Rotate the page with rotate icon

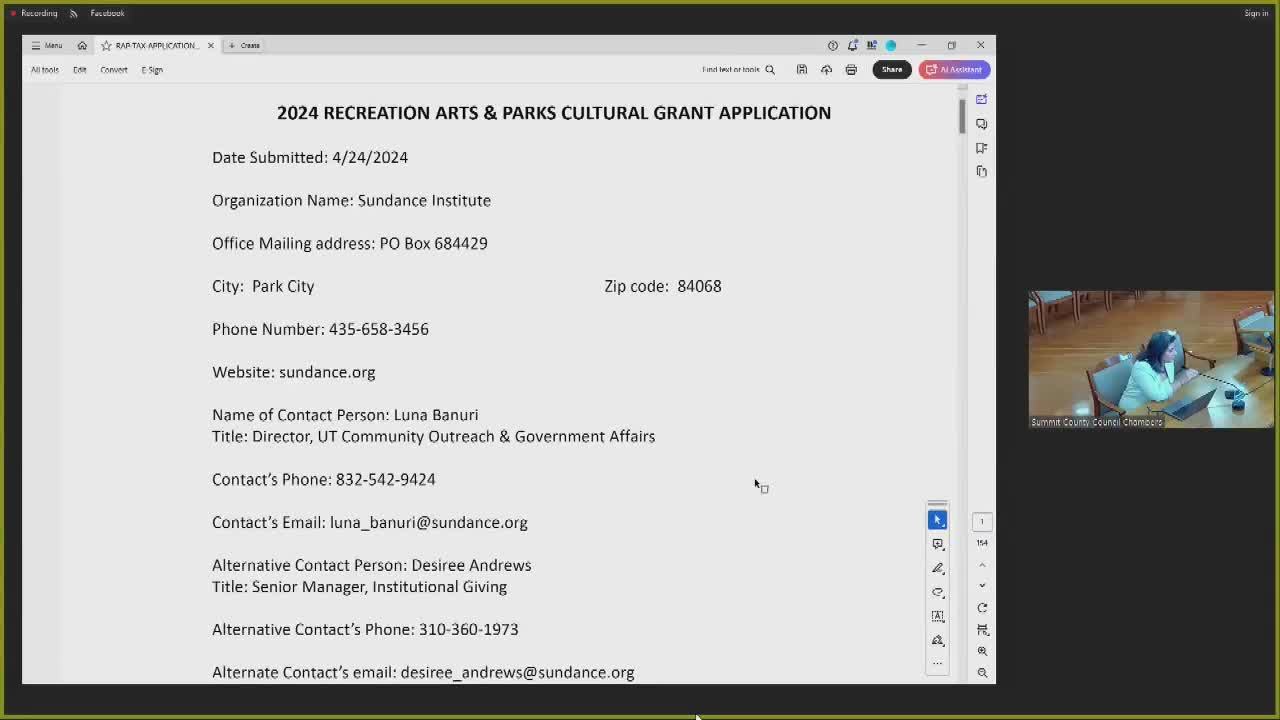tap(982, 608)
